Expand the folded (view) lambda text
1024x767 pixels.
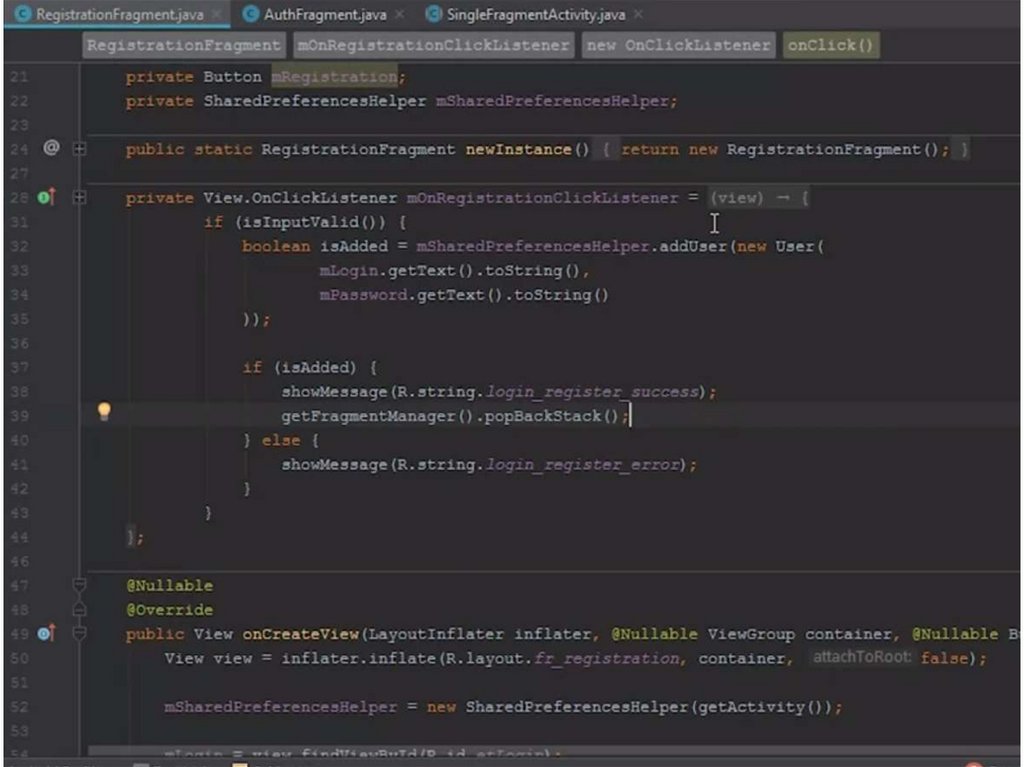point(736,198)
